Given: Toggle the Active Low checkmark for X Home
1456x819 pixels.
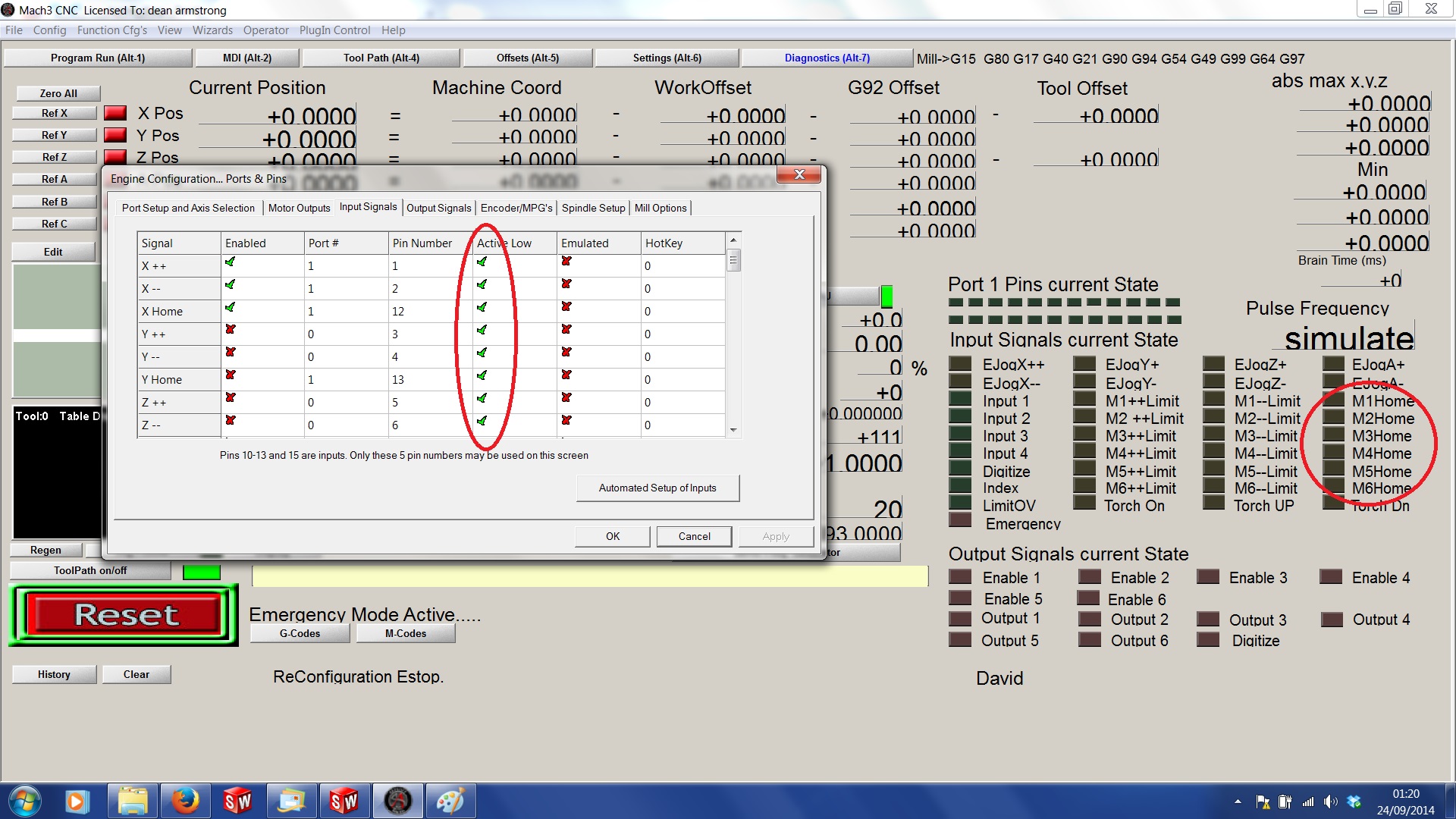Looking at the screenshot, I should [x=482, y=308].
